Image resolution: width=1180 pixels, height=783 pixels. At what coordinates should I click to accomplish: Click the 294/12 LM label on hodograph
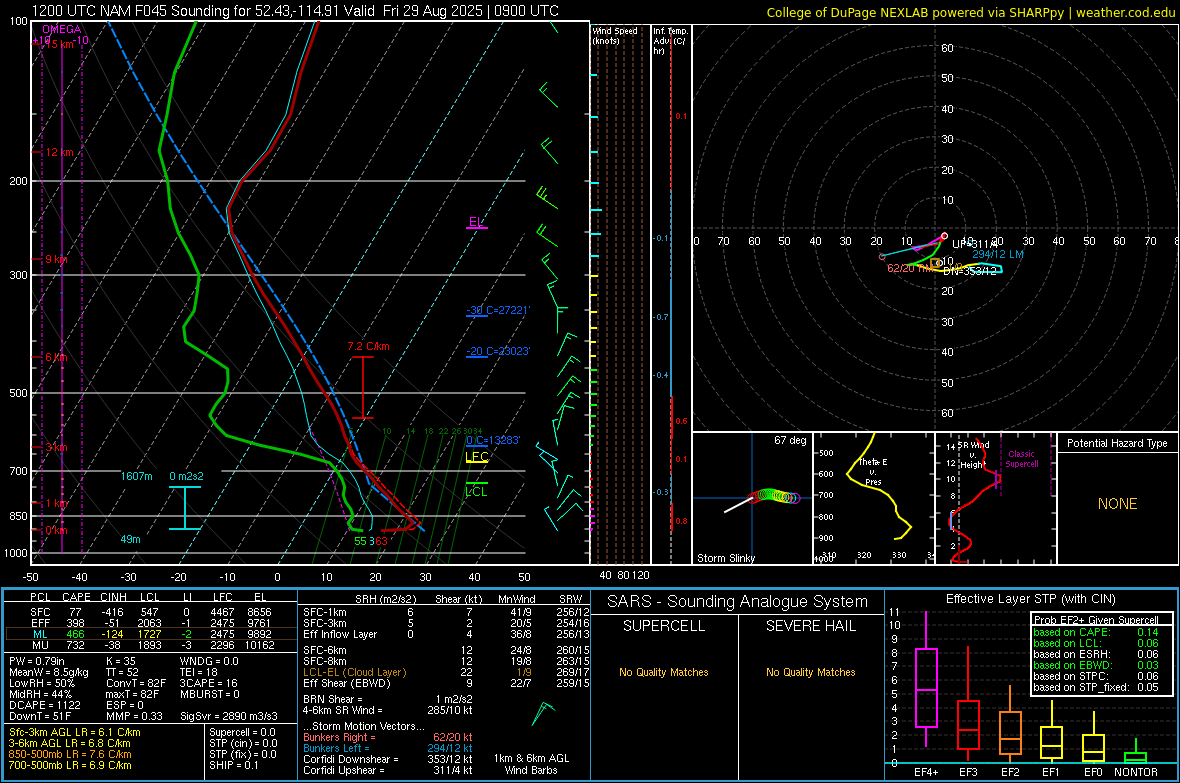[x=998, y=254]
